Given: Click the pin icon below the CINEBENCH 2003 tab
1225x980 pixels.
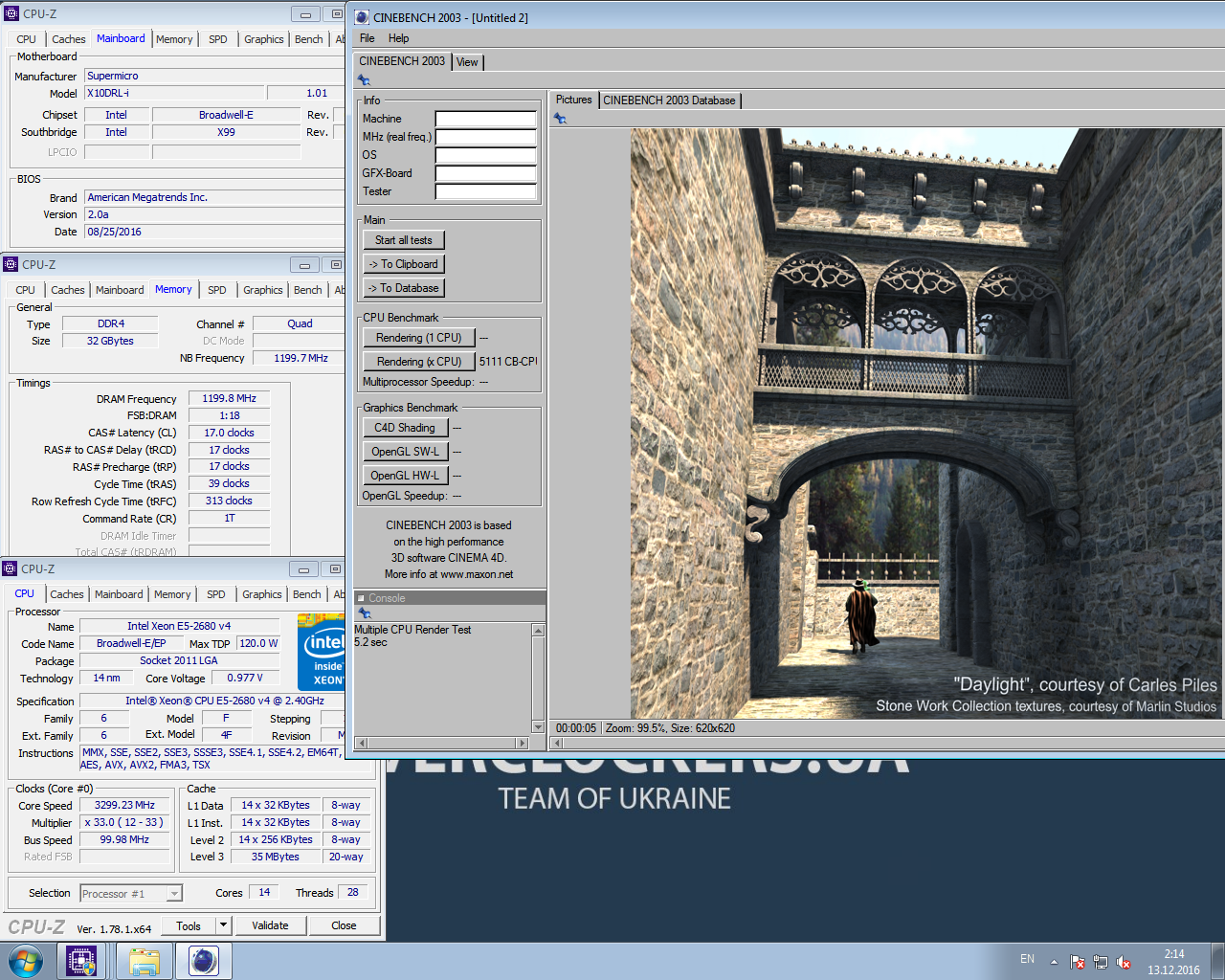Looking at the screenshot, I should (364, 80).
